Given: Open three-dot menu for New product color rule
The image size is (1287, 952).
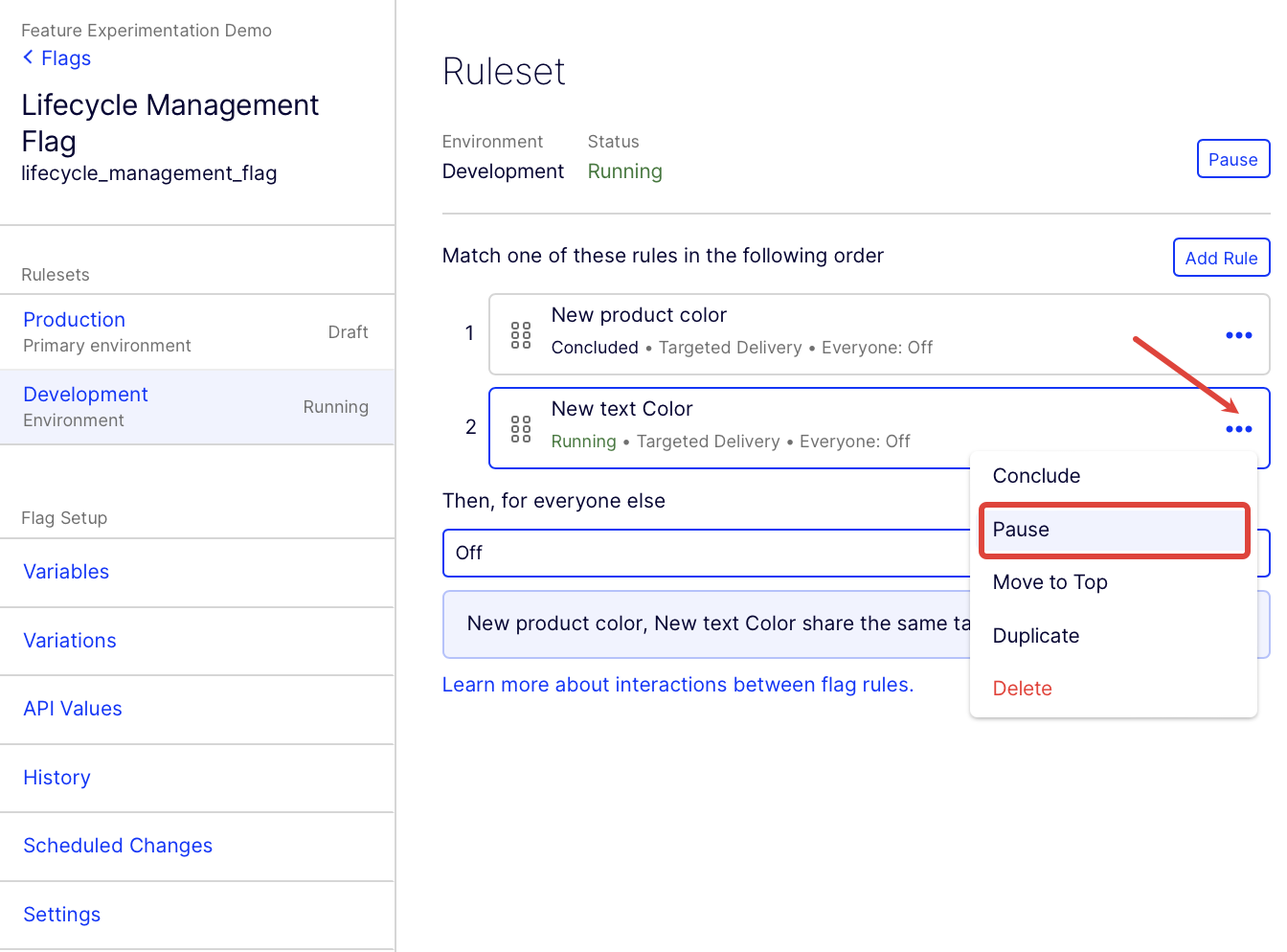Looking at the screenshot, I should (1238, 335).
